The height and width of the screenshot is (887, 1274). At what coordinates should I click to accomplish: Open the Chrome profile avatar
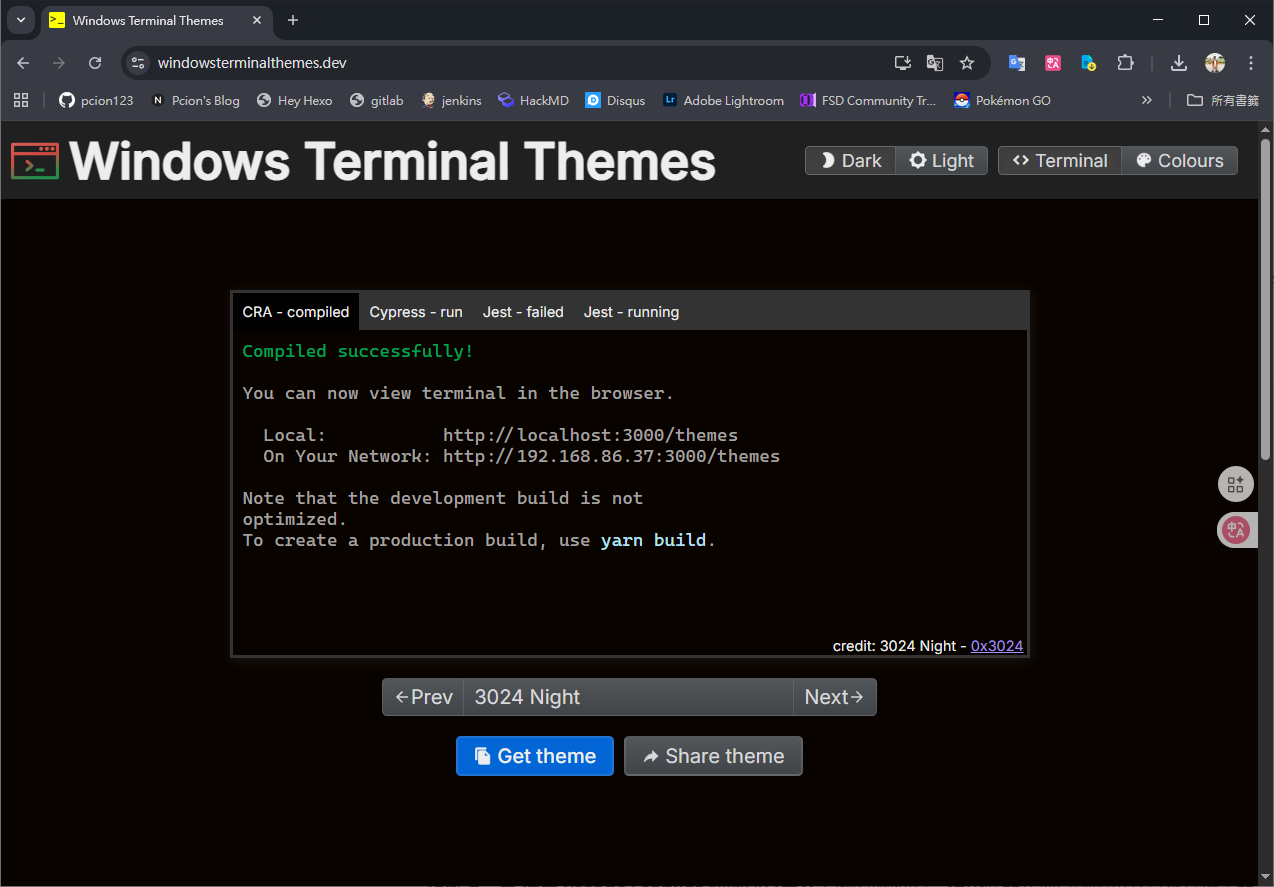[x=1215, y=63]
